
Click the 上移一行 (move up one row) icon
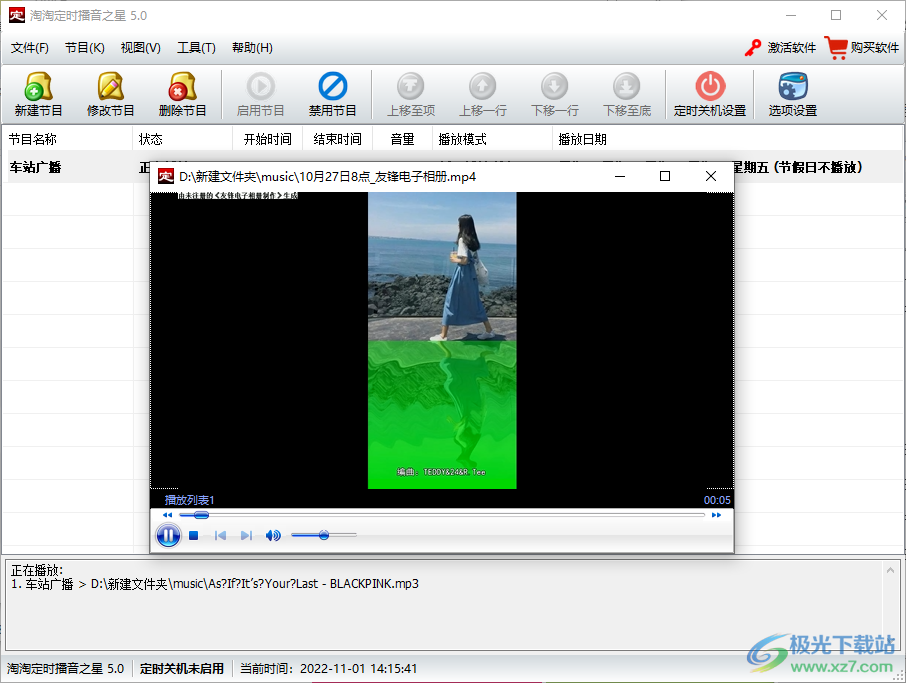(482, 94)
